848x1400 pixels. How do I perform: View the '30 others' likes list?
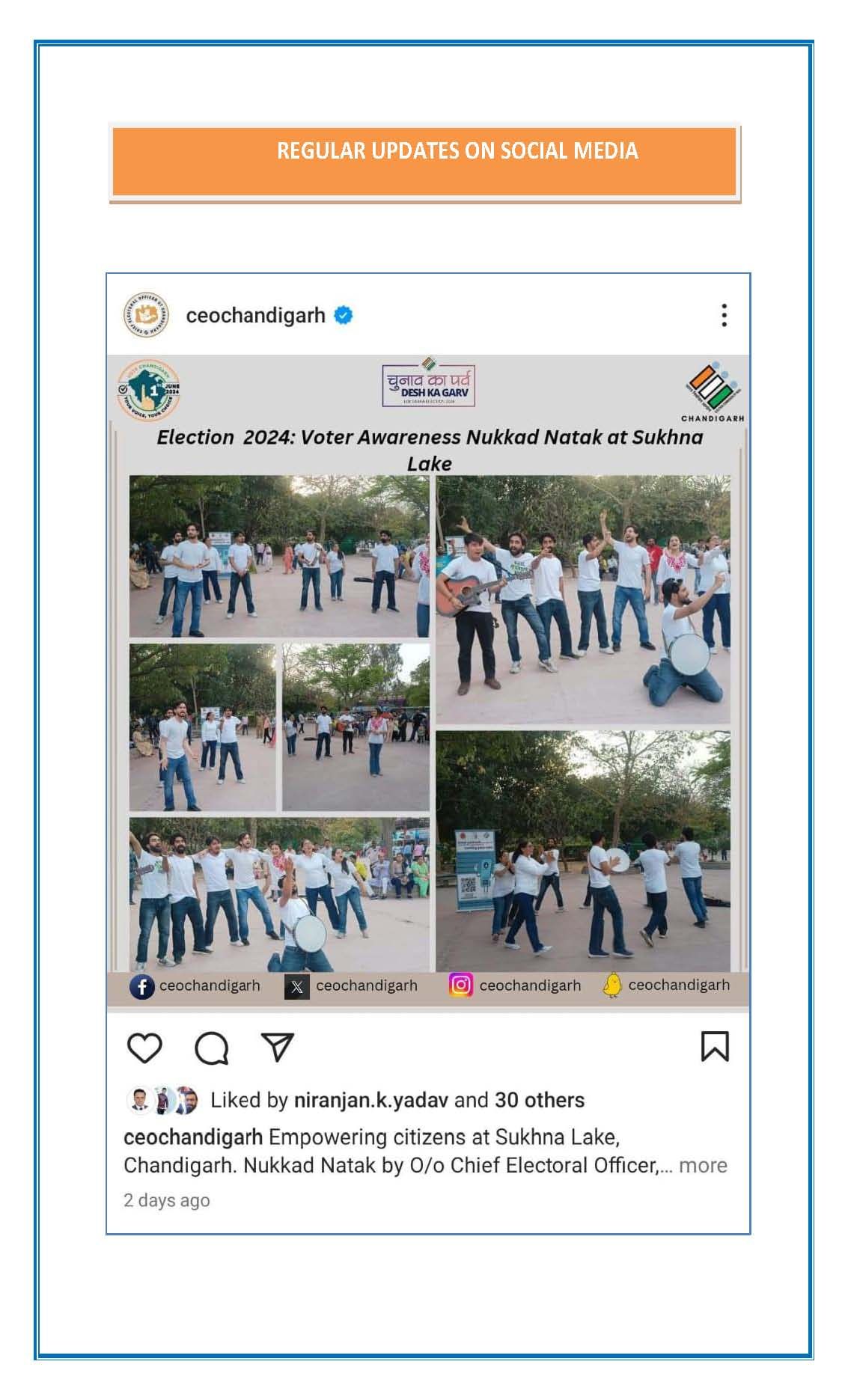(540, 1100)
